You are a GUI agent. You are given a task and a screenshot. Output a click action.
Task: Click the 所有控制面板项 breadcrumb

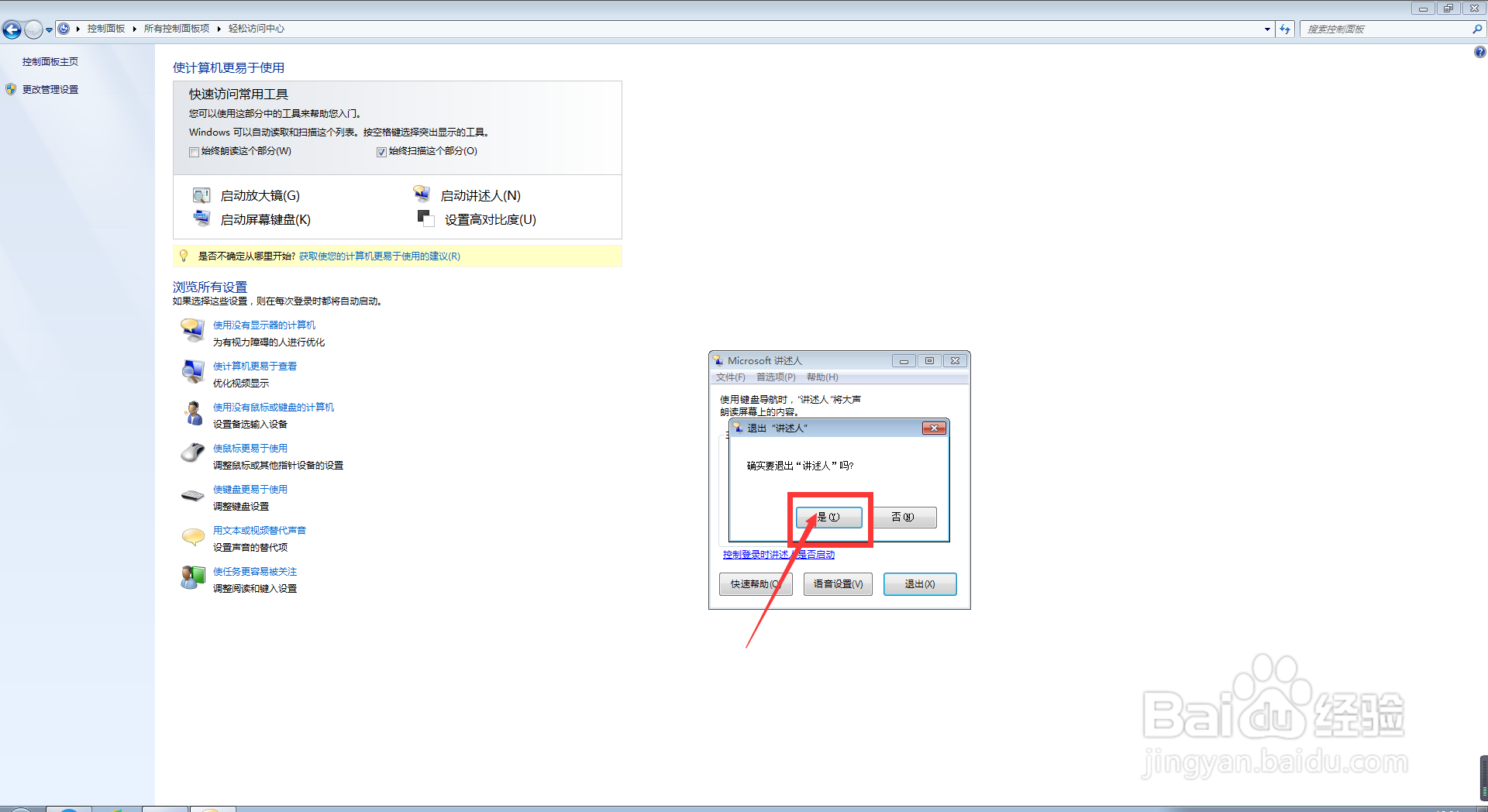(177, 29)
